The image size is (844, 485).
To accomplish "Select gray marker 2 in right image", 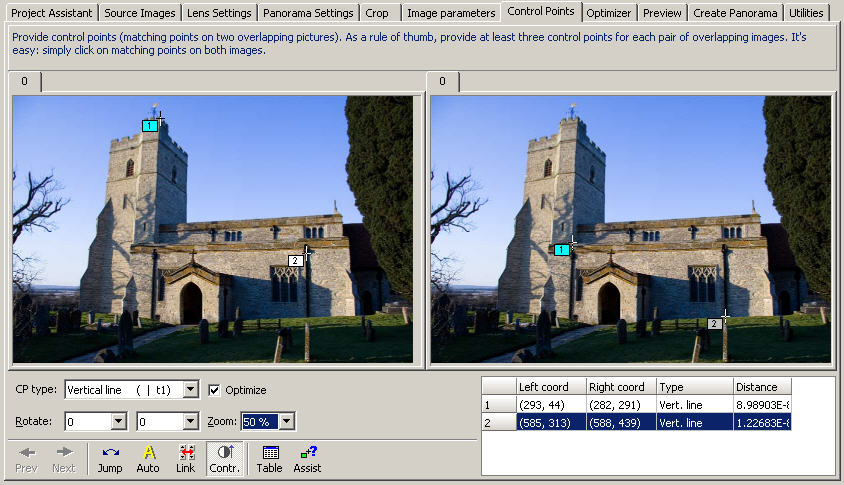I will [x=714, y=324].
